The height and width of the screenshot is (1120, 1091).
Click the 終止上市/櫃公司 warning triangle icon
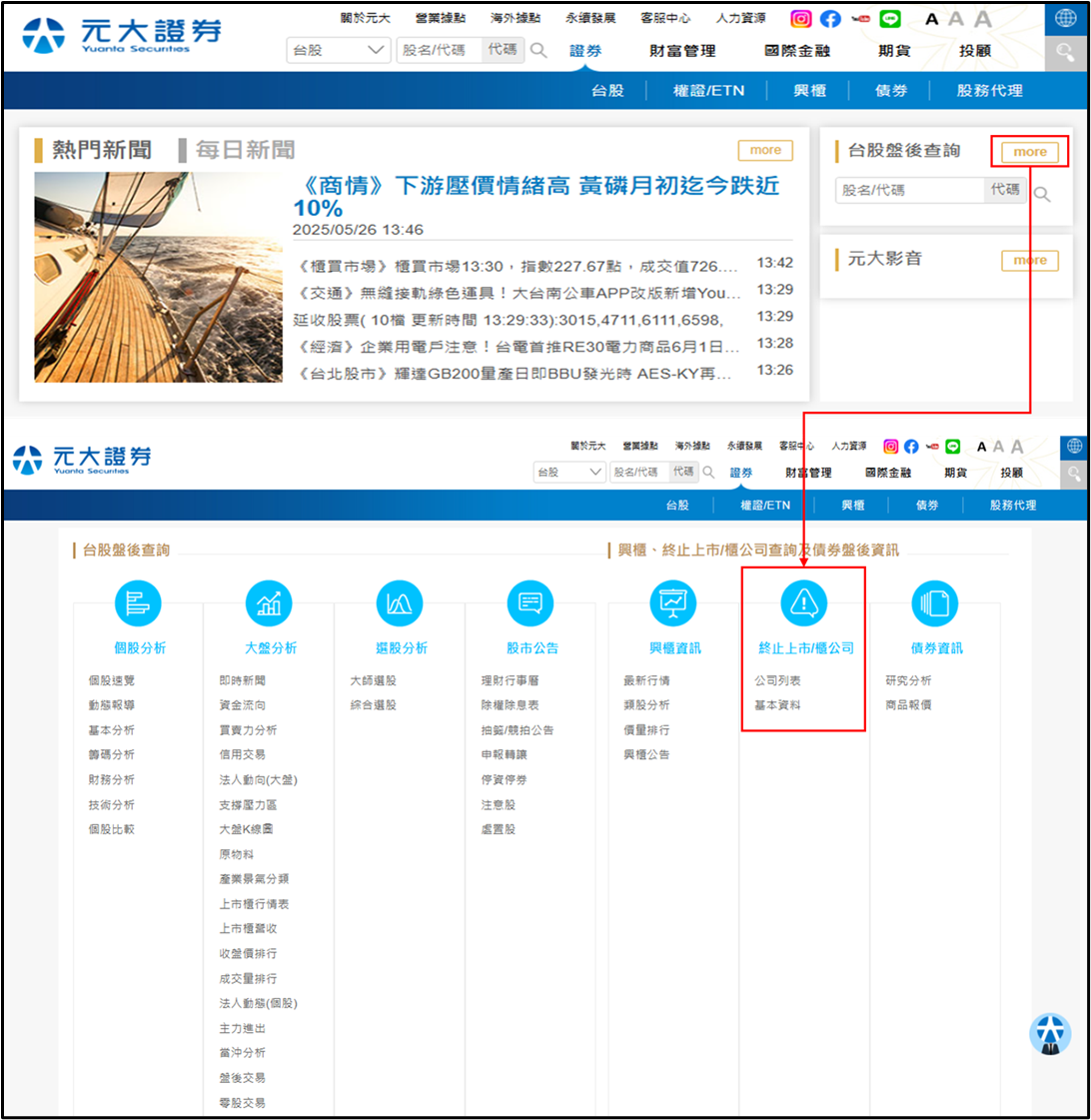(x=804, y=603)
